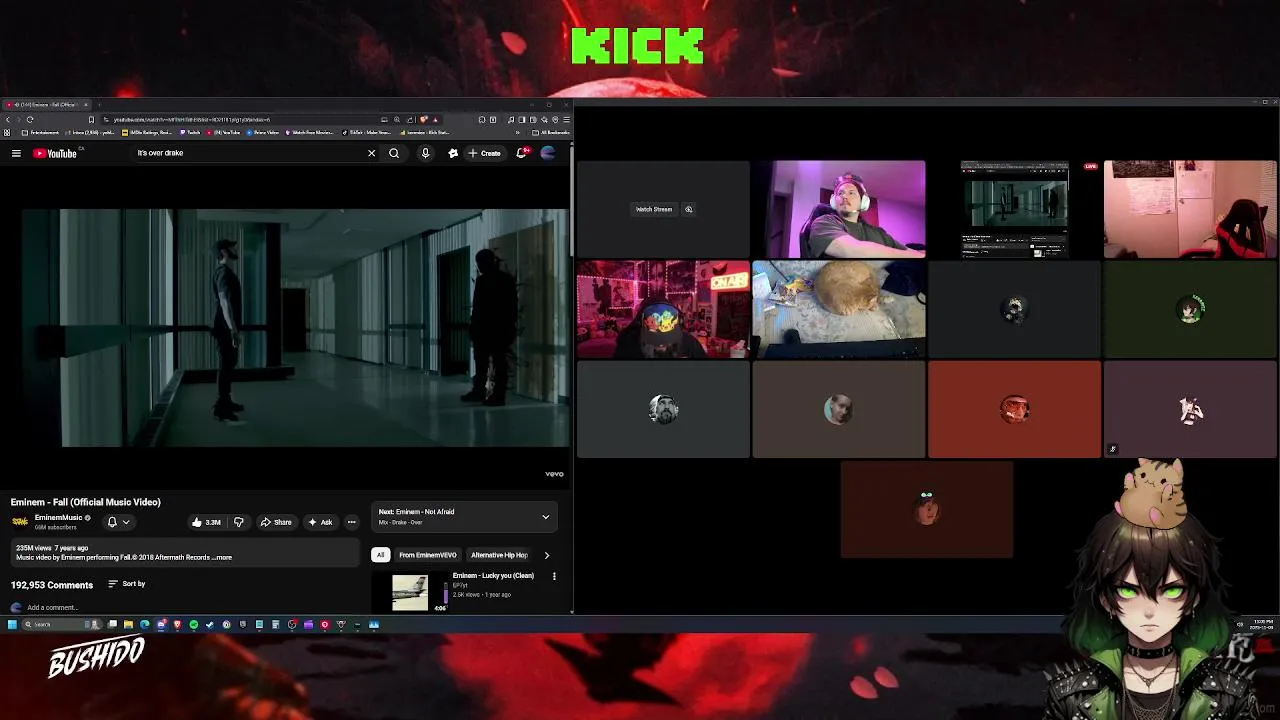Screen dimensions: 1280x720
Task: Open the Twitch bookmark
Action: [191, 132]
